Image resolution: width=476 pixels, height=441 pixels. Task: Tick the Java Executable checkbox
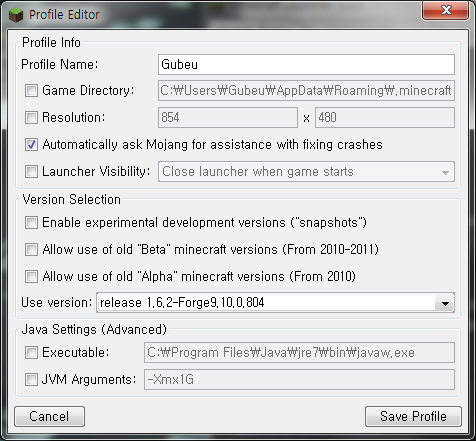click(31, 352)
